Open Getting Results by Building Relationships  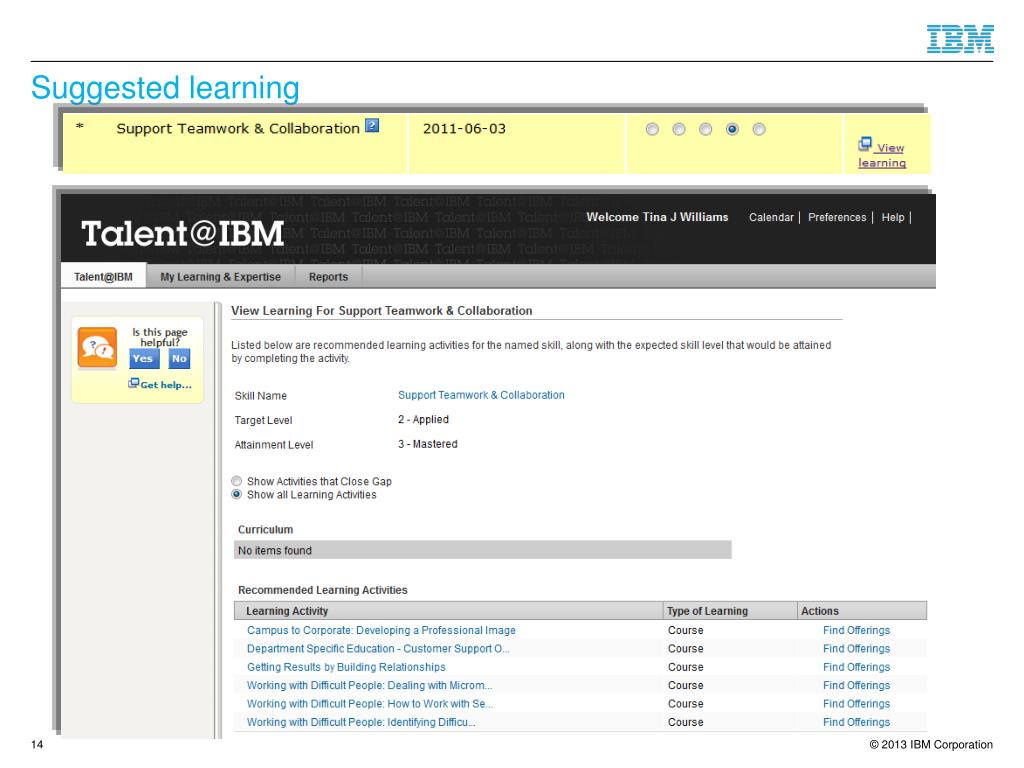click(346, 667)
